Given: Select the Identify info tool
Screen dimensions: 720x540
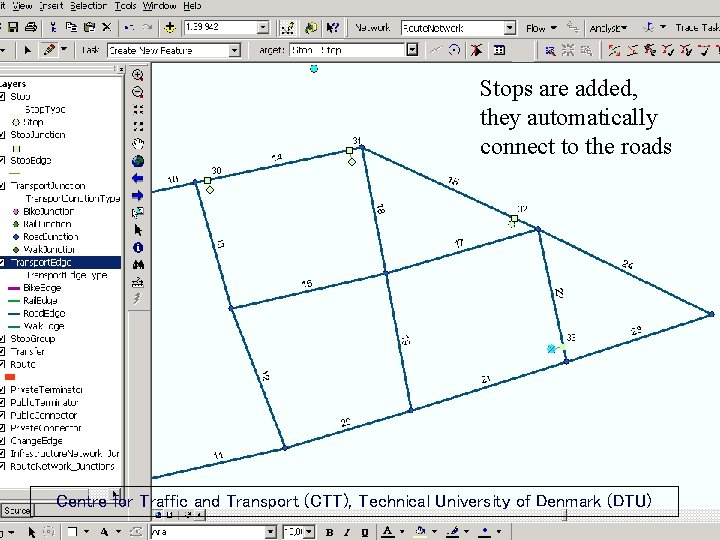Looking at the screenshot, I should [138, 248].
